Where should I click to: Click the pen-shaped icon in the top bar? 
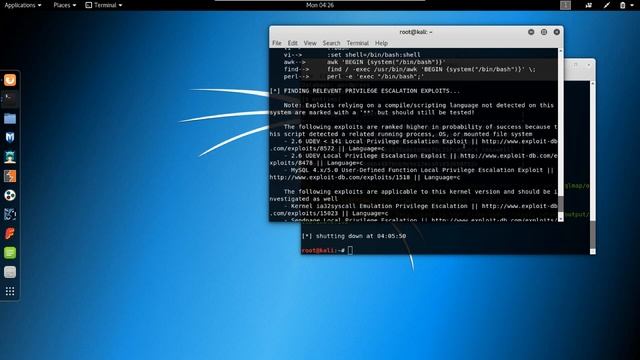[607, 5]
